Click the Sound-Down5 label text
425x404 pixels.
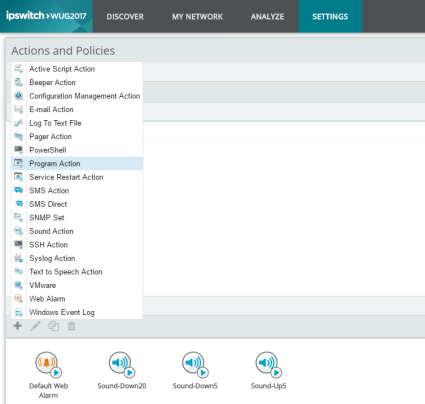pyautogui.click(x=195, y=386)
